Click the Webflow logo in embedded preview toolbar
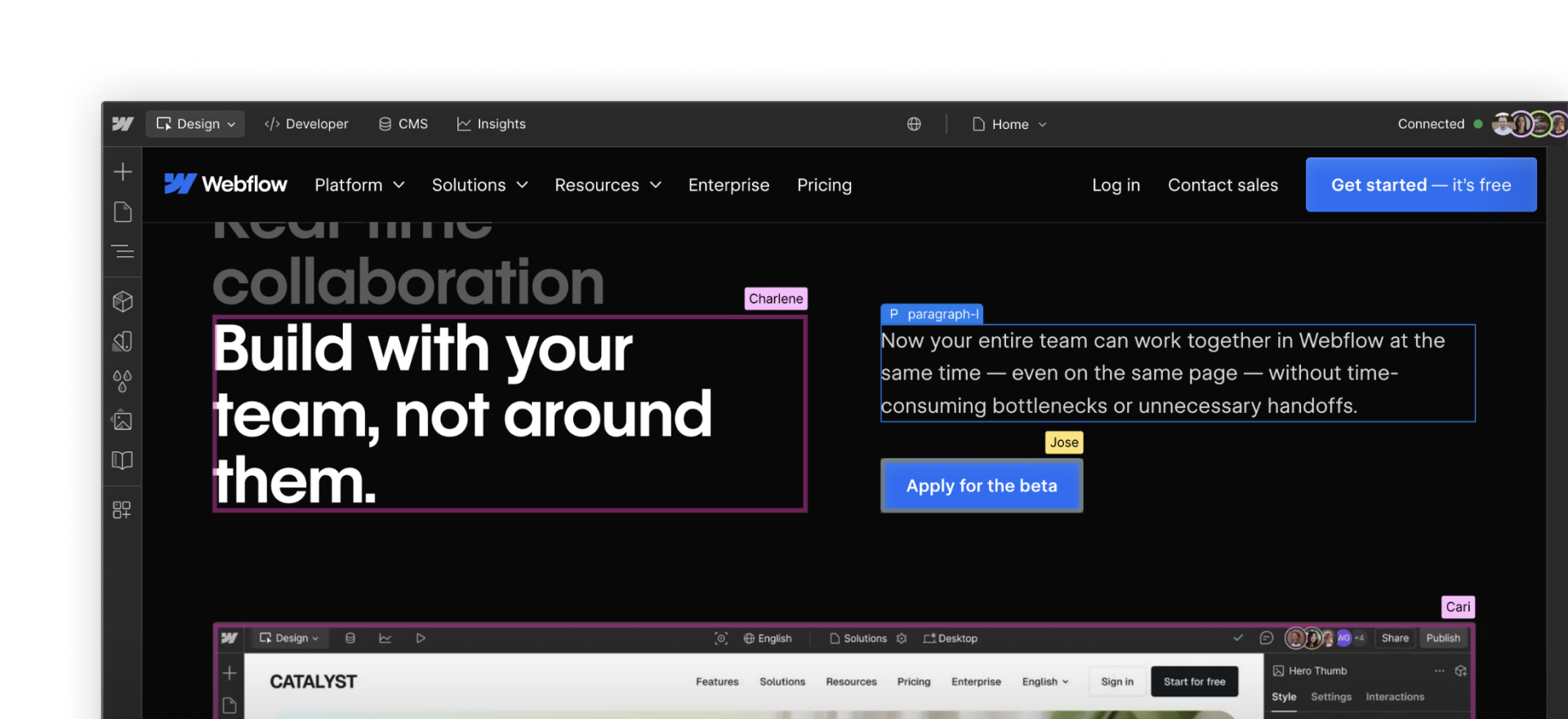 point(229,638)
